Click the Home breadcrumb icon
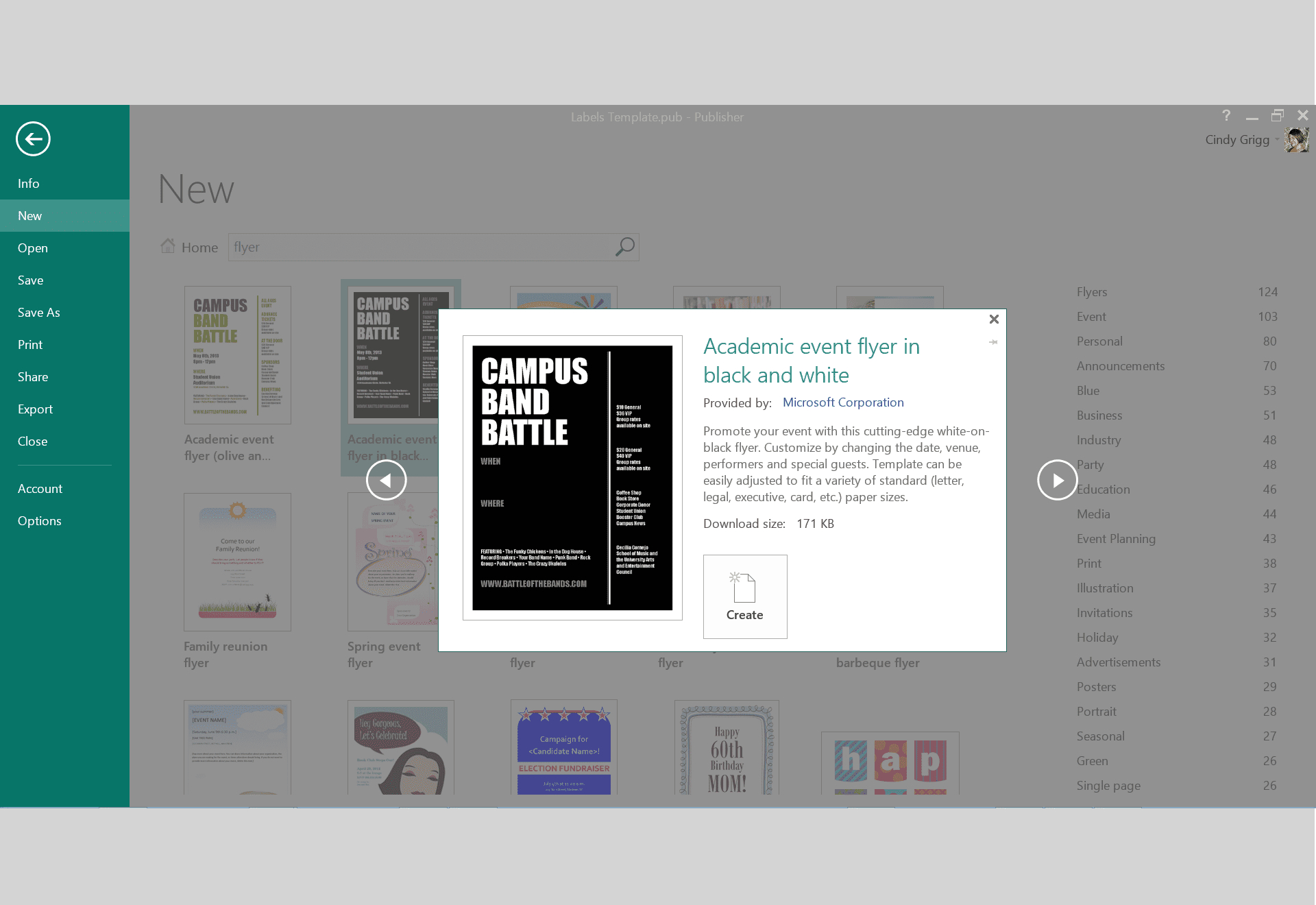 click(x=167, y=247)
